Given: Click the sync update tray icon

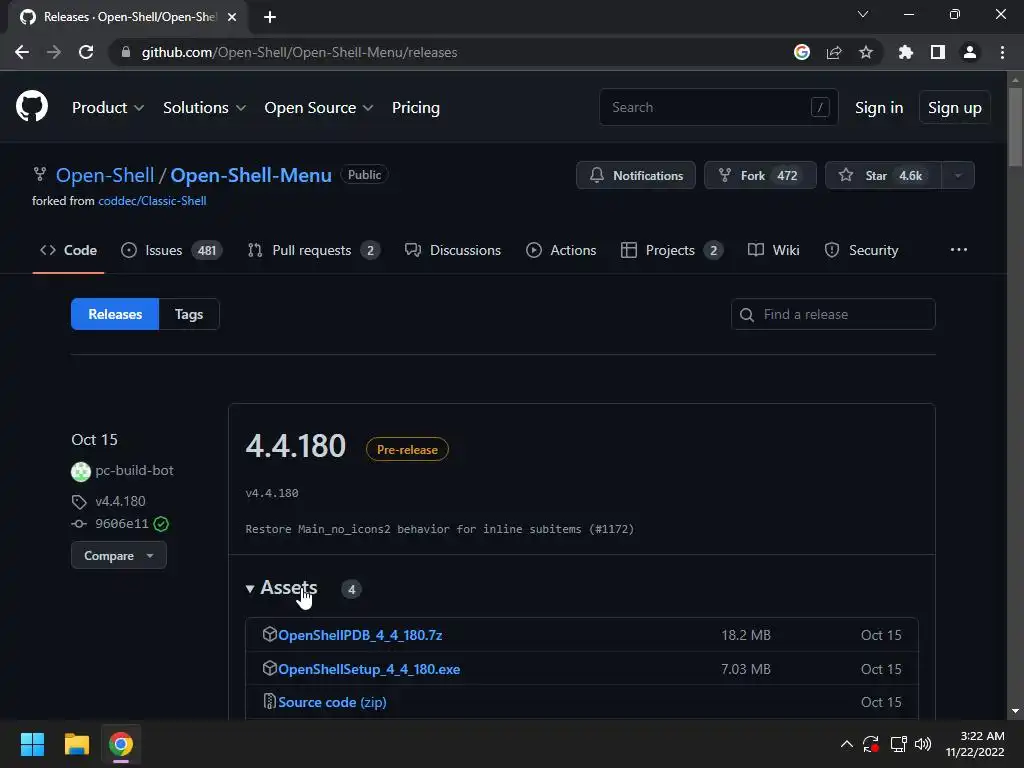Looking at the screenshot, I should click(x=871, y=744).
